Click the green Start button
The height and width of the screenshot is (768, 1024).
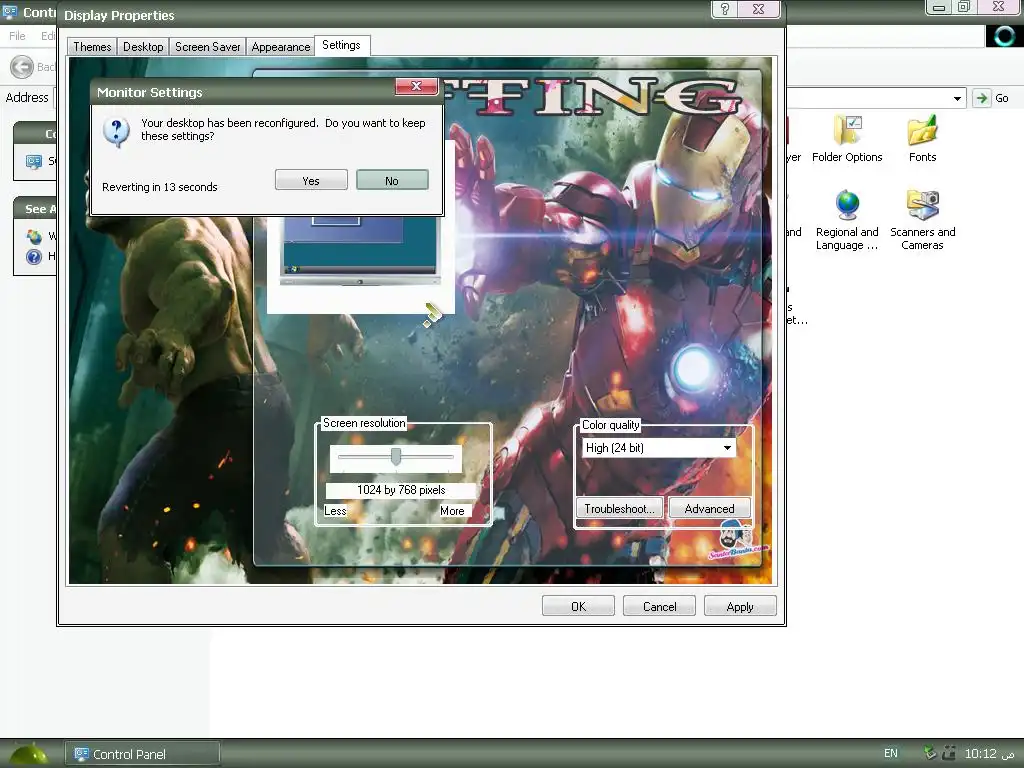click(x=27, y=755)
